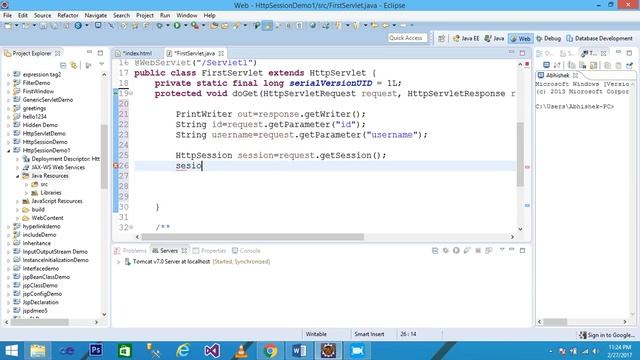Click the Open Perspective icon
This screenshot has height=360, width=640.
(442, 38)
